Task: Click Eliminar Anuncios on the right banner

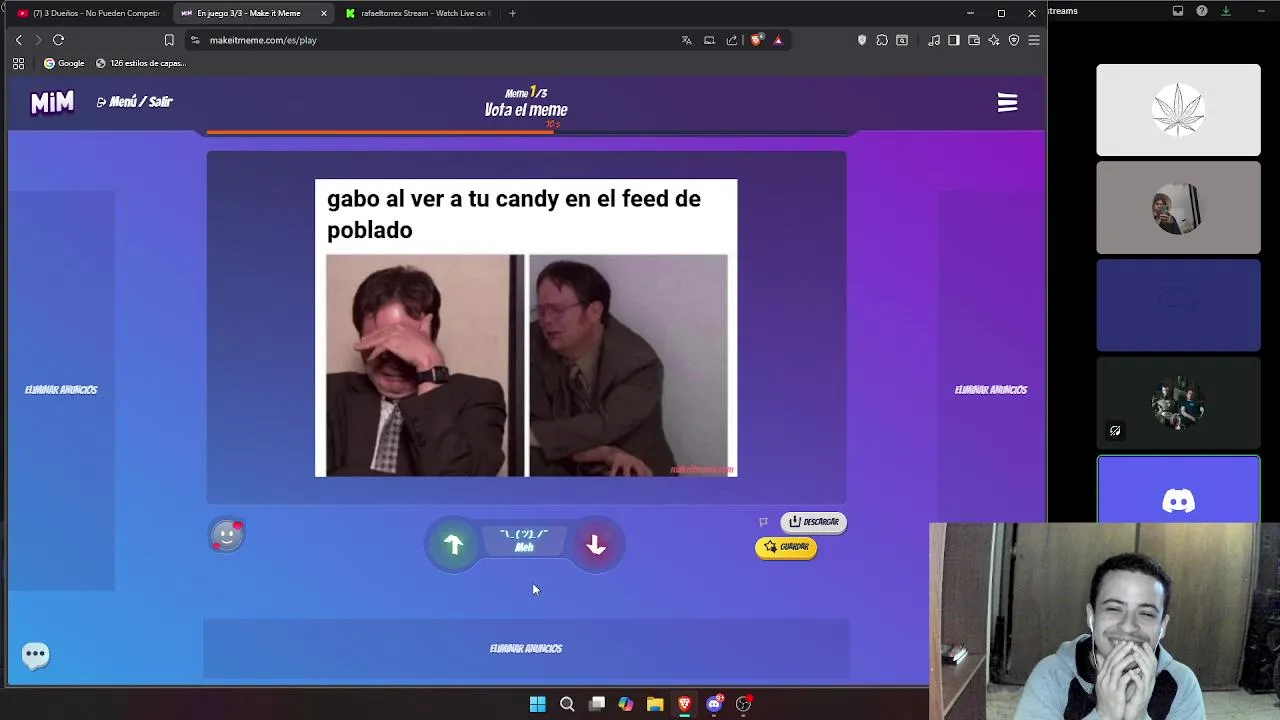Action: (991, 390)
